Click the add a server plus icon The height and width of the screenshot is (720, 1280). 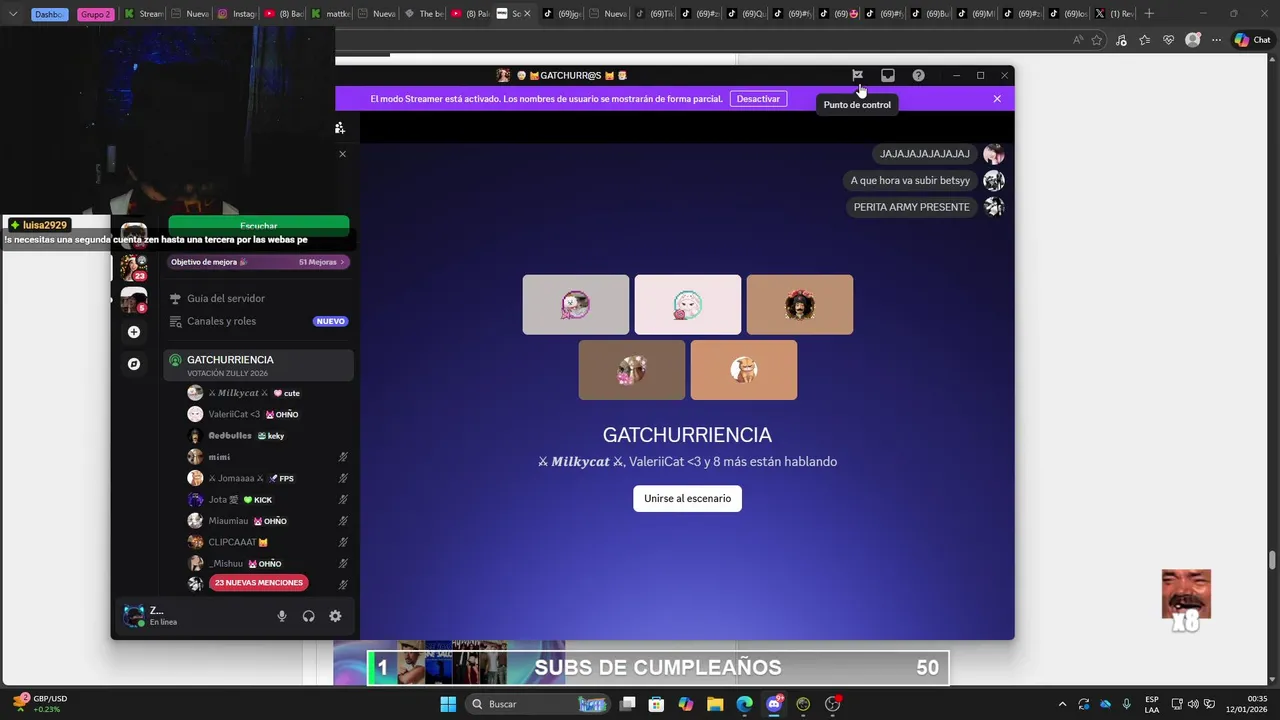coord(134,332)
